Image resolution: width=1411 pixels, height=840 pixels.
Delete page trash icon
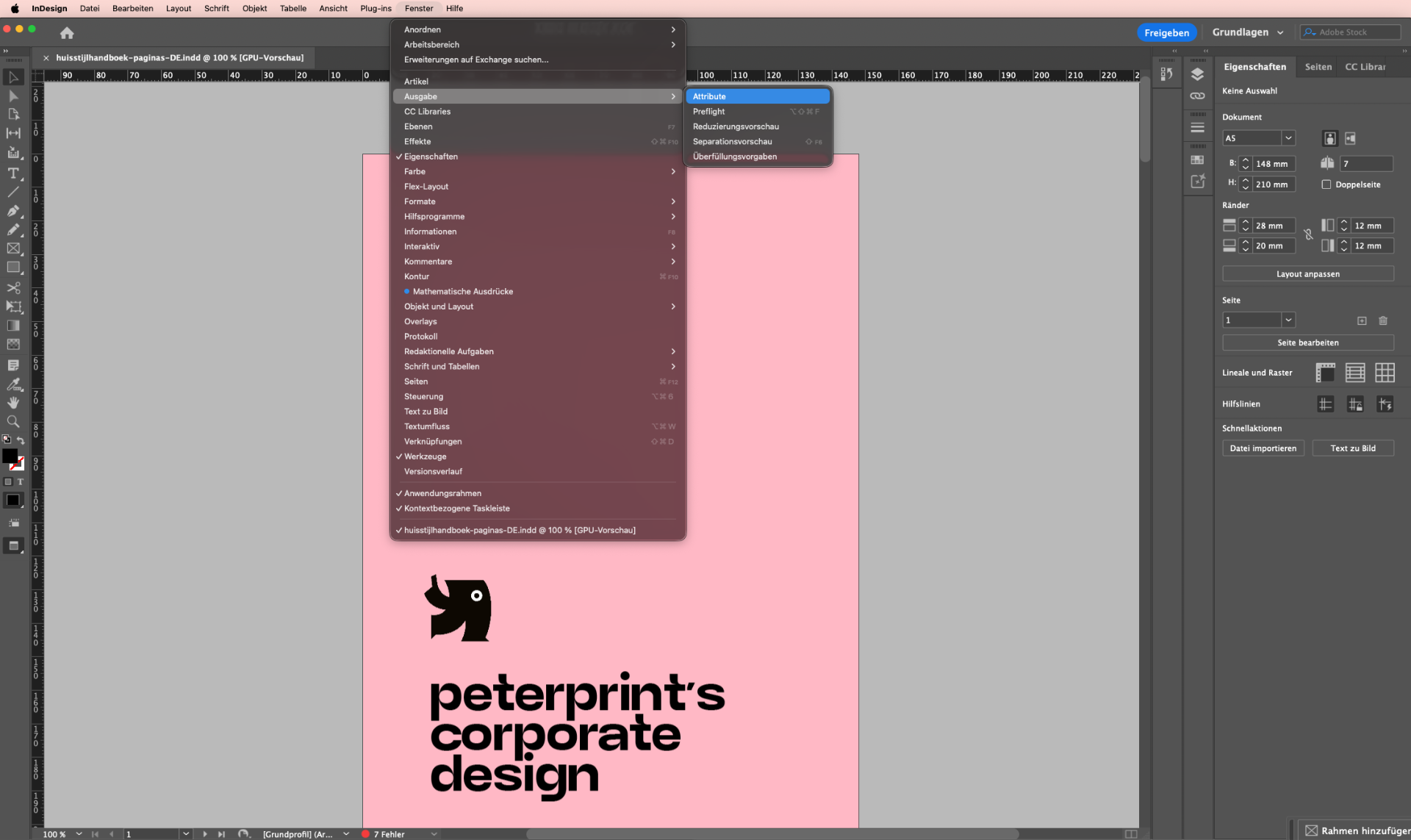1383,320
